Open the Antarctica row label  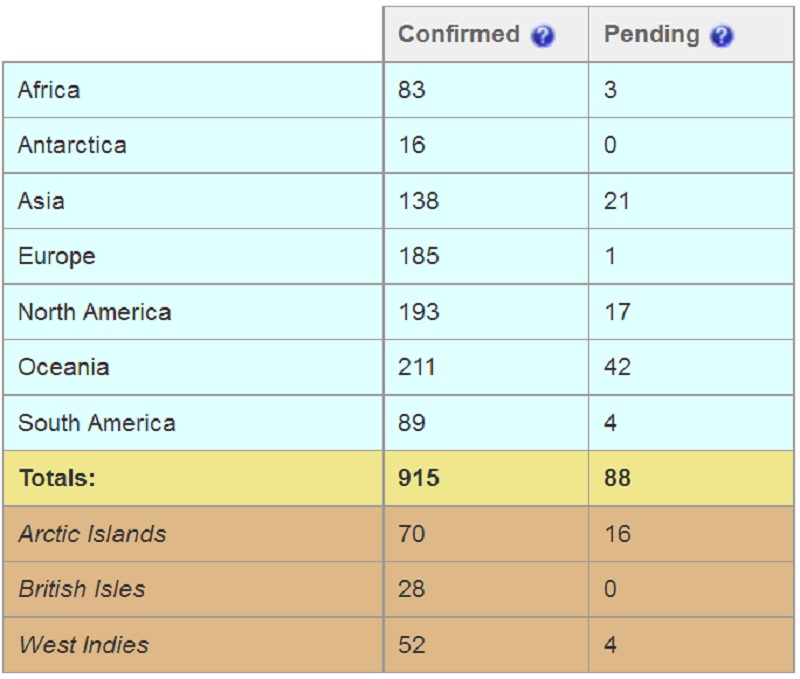tap(72, 145)
